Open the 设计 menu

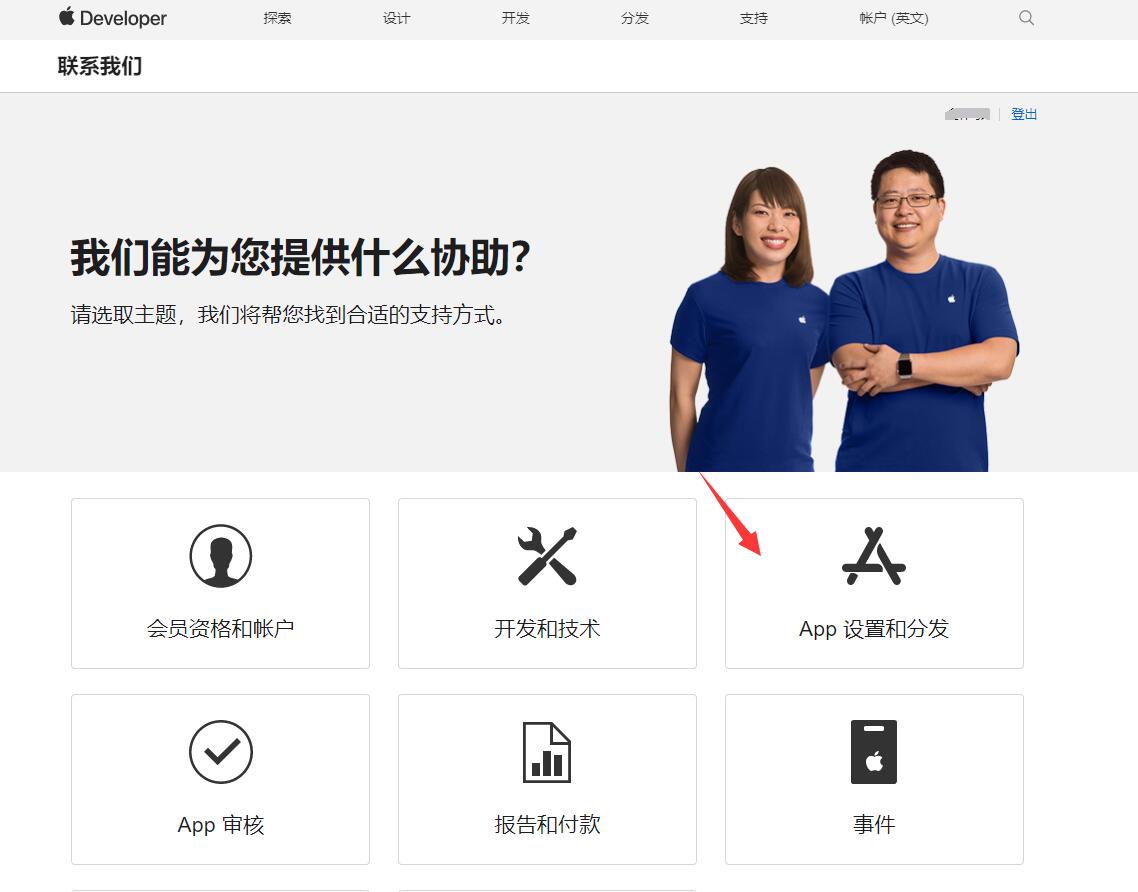[396, 18]
